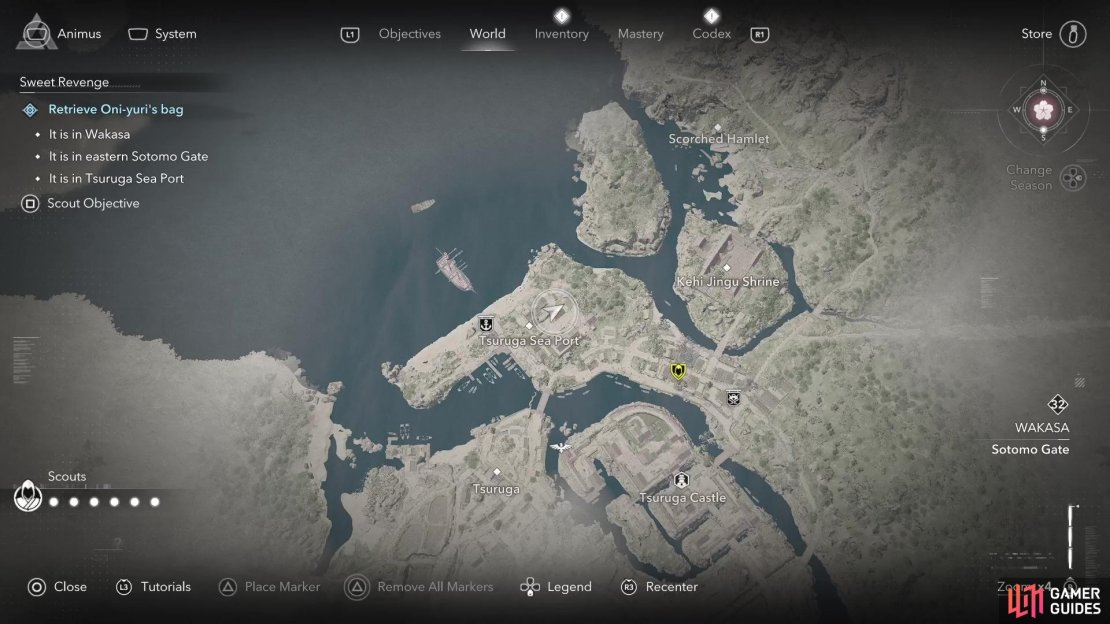This screenshot has width=1110, height=624.
Task: Select 'It is in Tsuruga Sea Port' clue
Action: [116, 178]
